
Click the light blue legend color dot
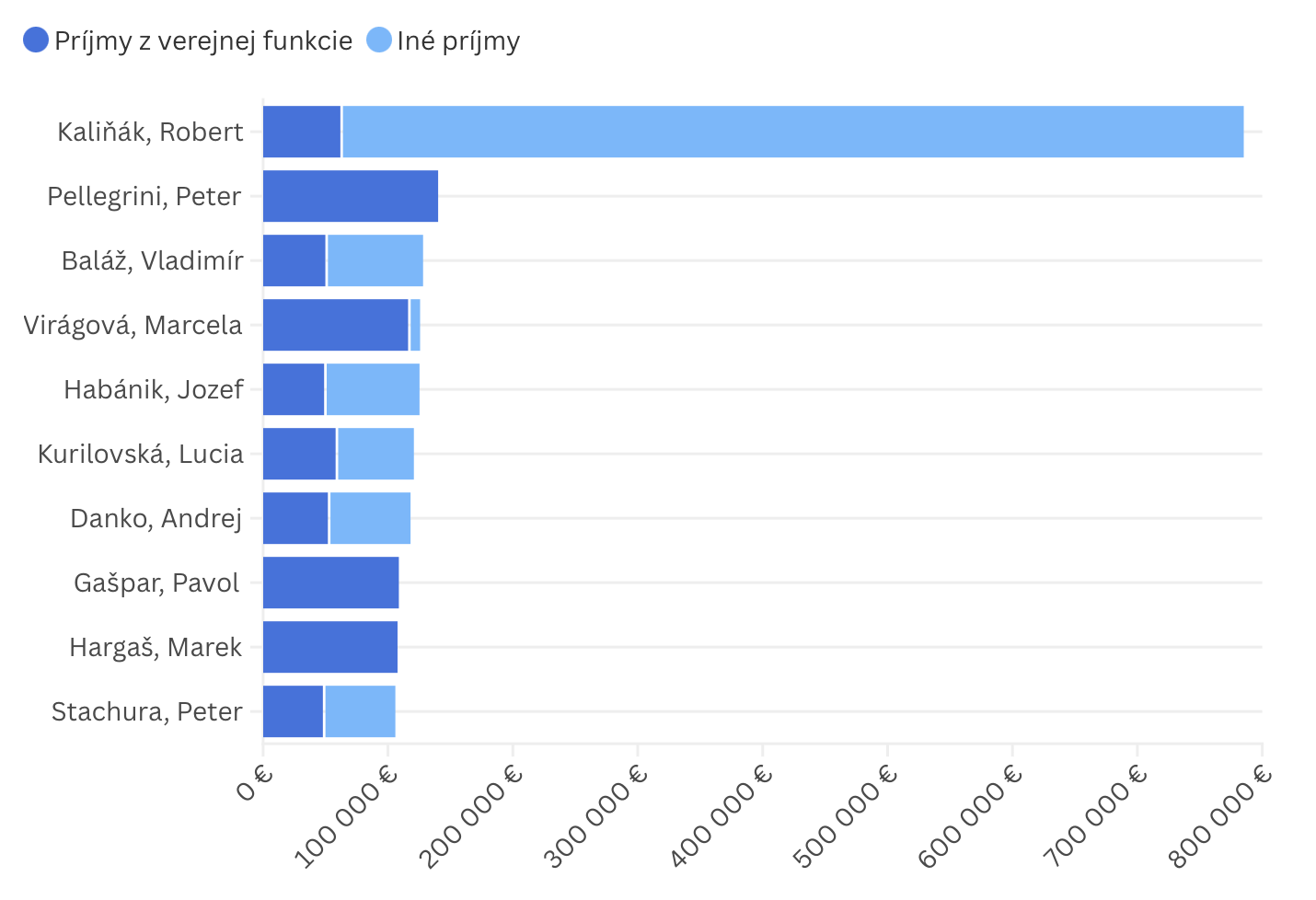tap(379, 40)
